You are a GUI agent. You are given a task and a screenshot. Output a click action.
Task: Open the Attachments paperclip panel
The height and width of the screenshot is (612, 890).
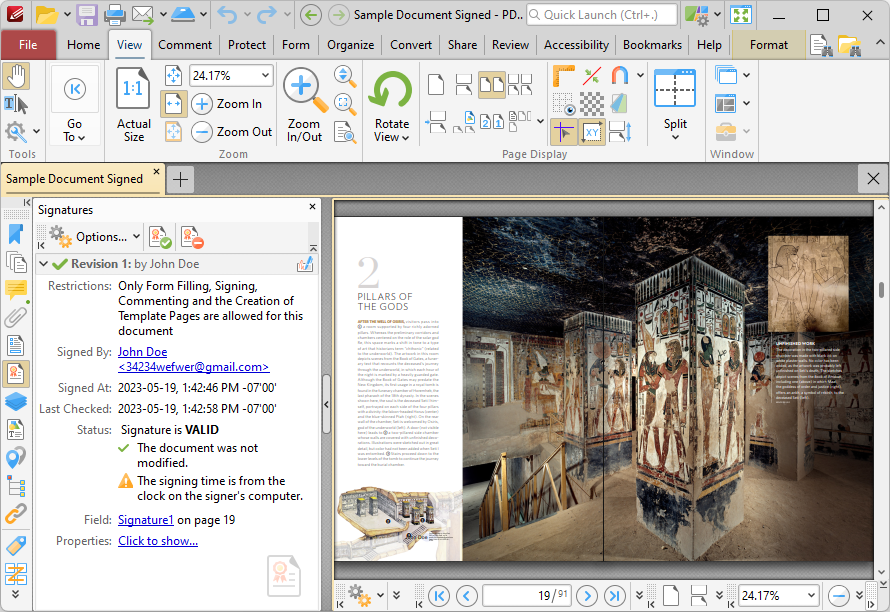(16, 318)
